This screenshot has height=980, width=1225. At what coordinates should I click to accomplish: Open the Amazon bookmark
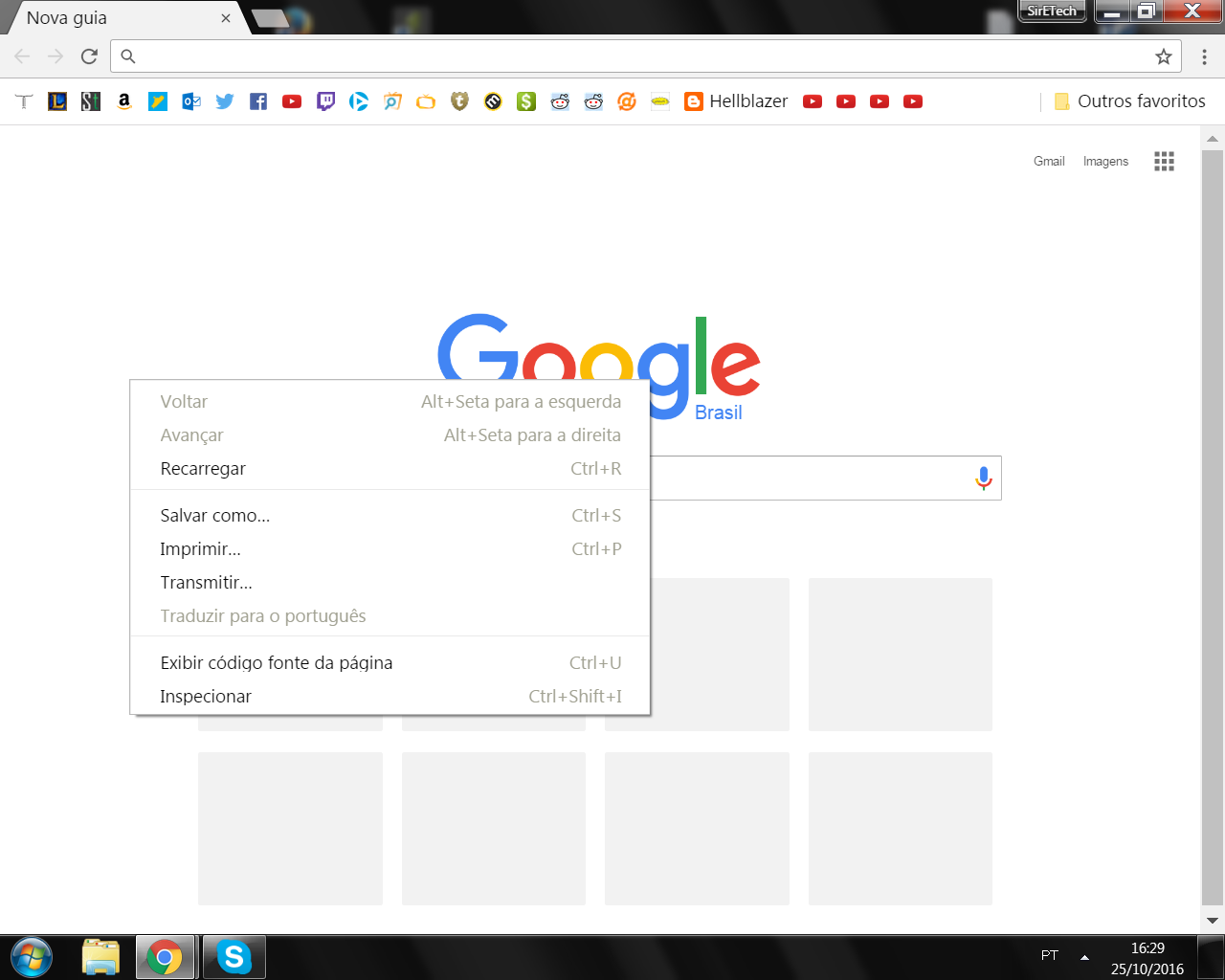pos(124,101)
